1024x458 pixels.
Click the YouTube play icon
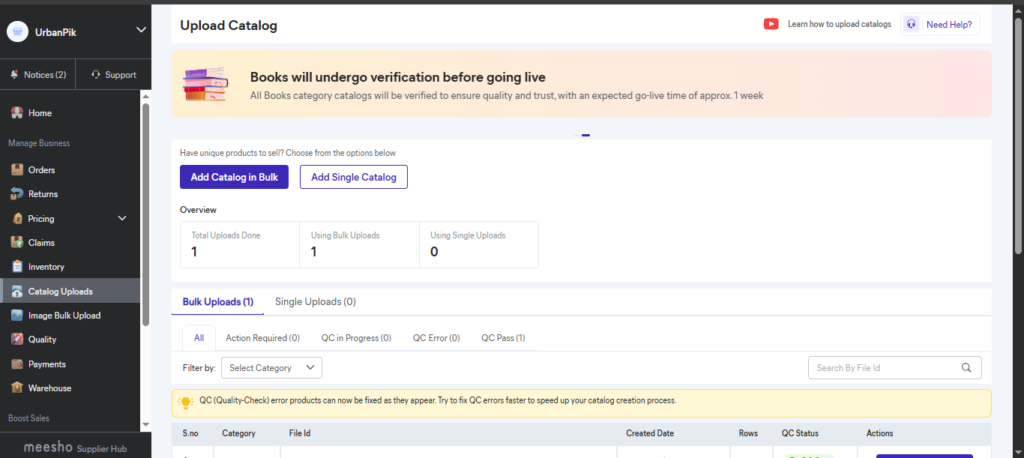pos(771,24)
